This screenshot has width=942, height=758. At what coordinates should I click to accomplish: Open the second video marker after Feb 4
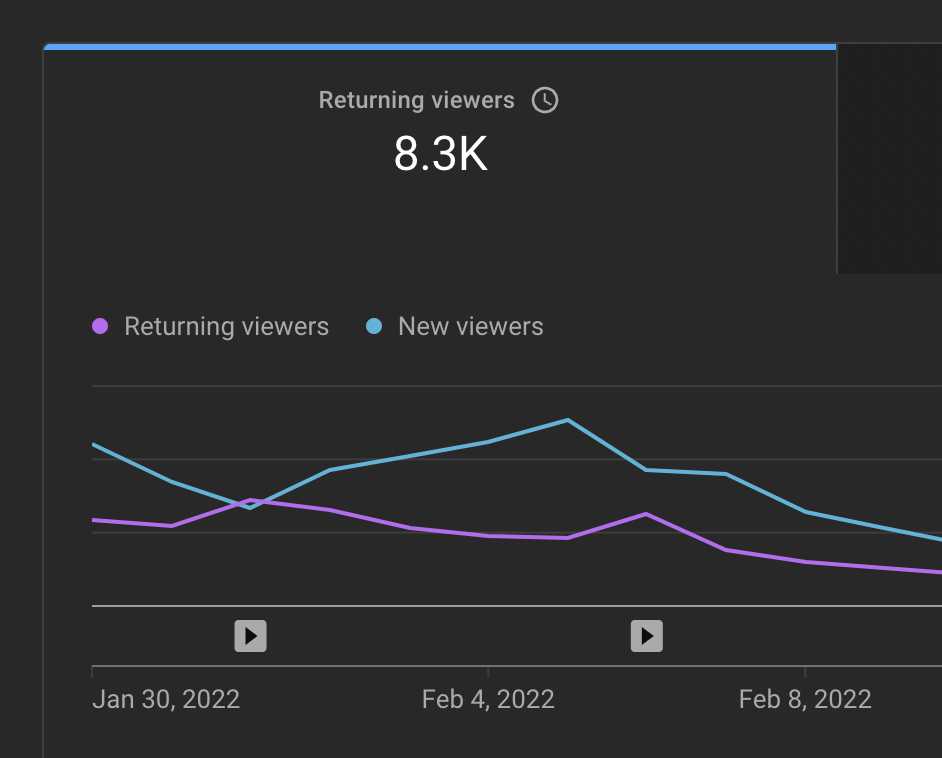point(646,636)
